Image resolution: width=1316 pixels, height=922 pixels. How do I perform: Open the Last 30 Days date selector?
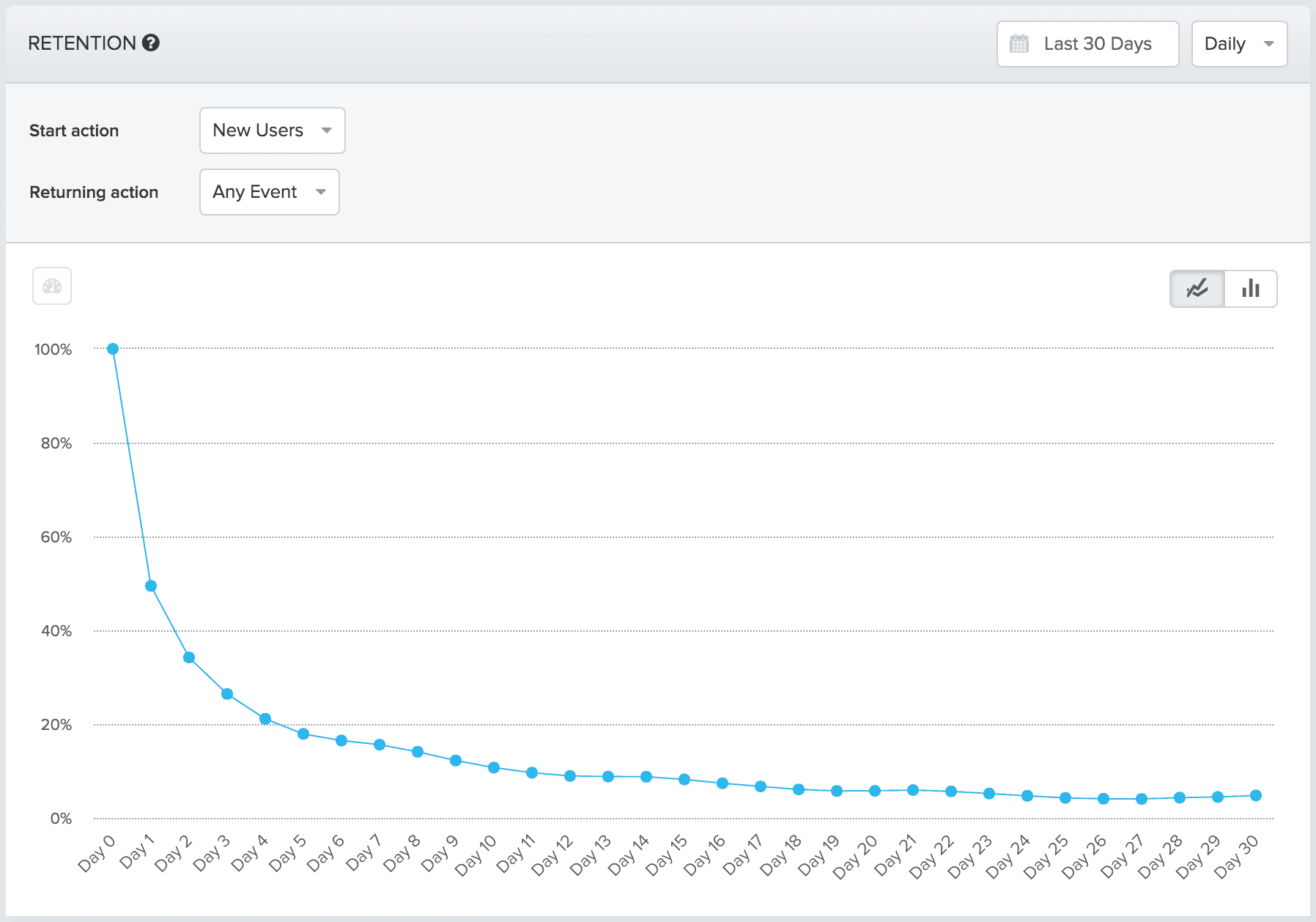click(1087, 44)
